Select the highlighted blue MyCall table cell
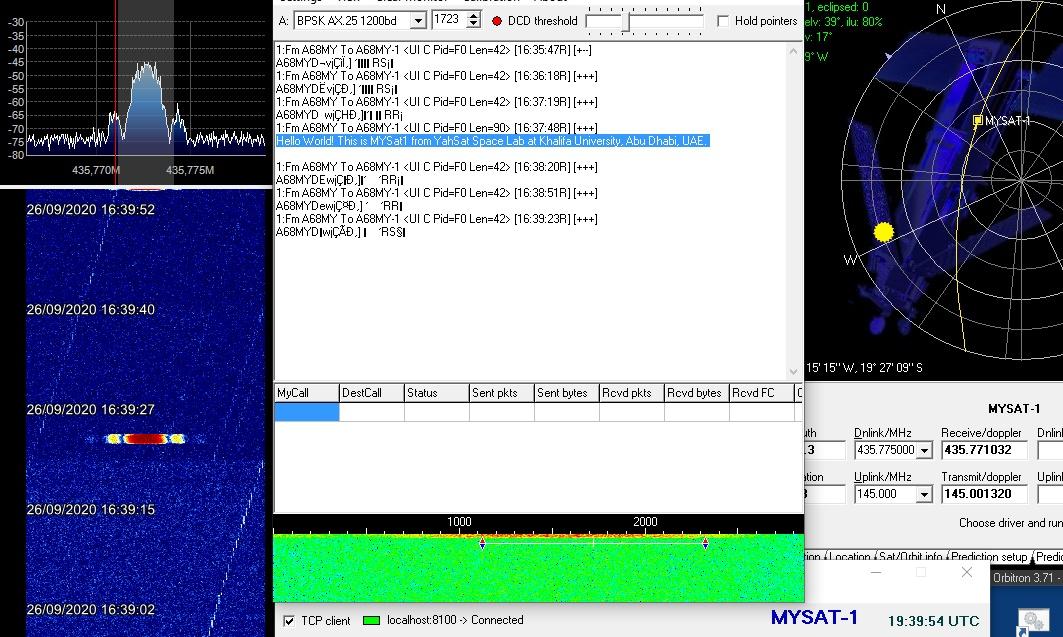Viewport: 1063px width, 637px height. click(306, 411)
